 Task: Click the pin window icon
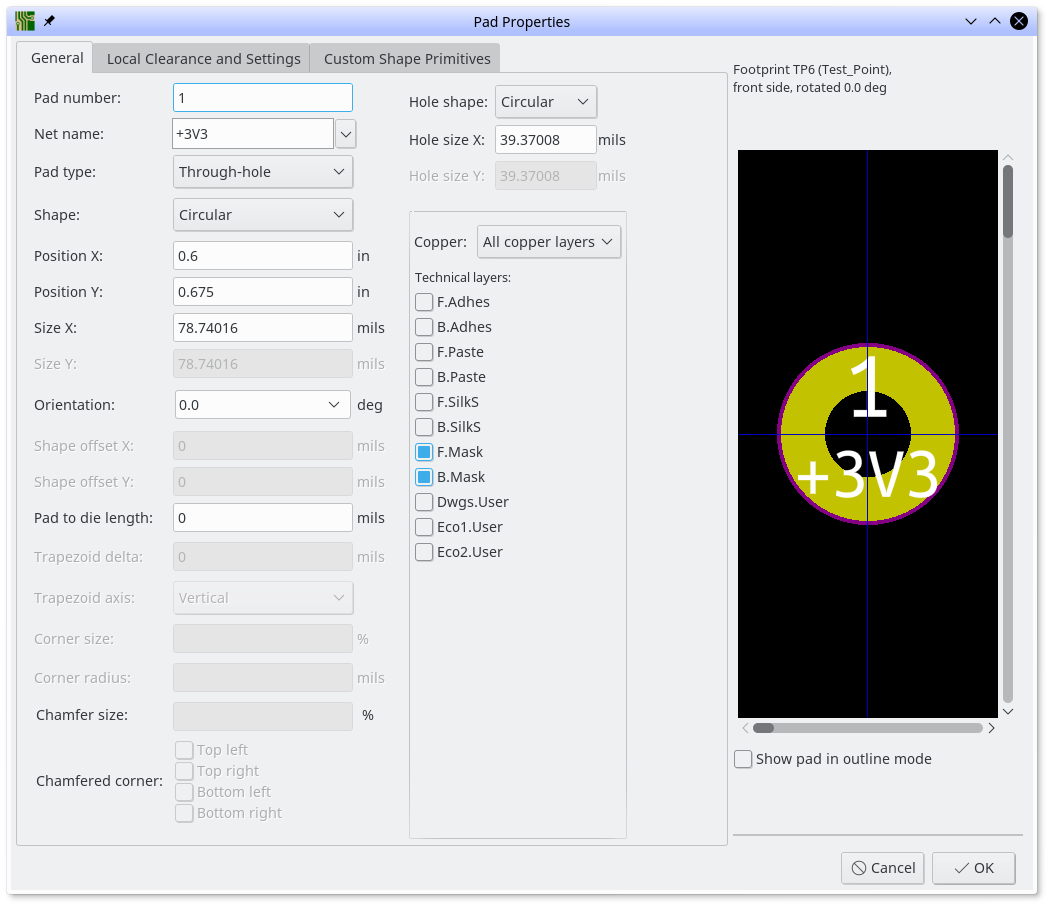tap(50, 21)
